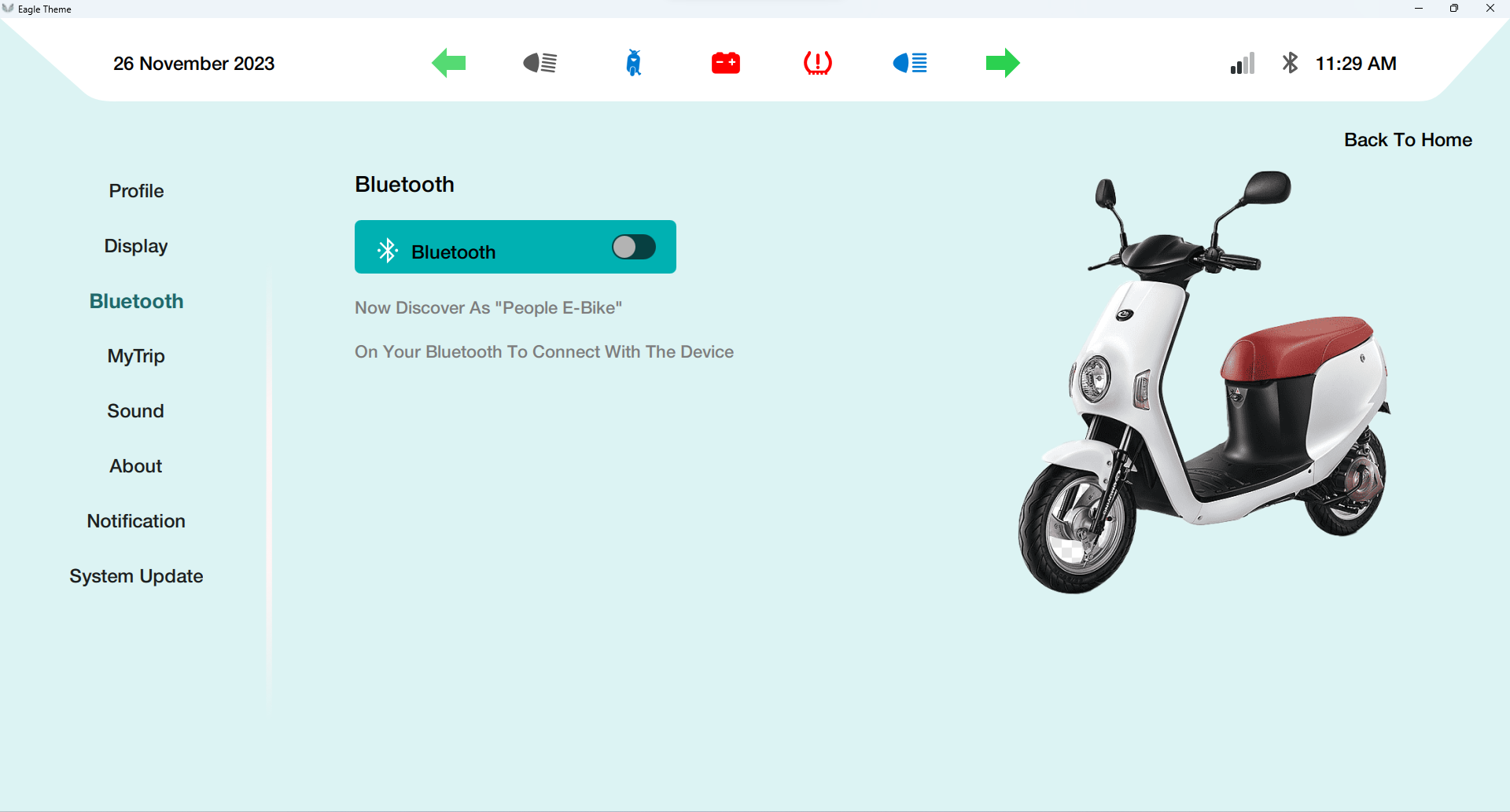1510x812 pixels.
Task: Open the Profile settings section
Action: click(136, 191)
